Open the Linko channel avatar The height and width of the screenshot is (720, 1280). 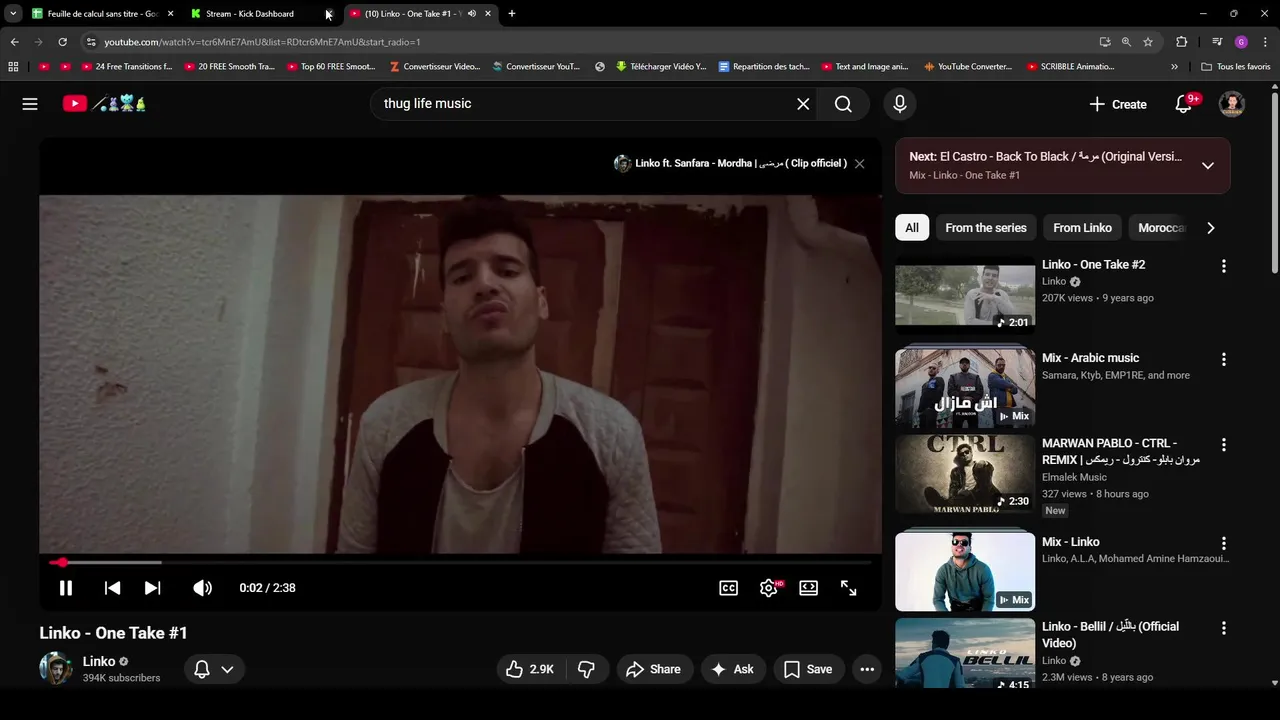pyautogui.click(x=56, y=668)
